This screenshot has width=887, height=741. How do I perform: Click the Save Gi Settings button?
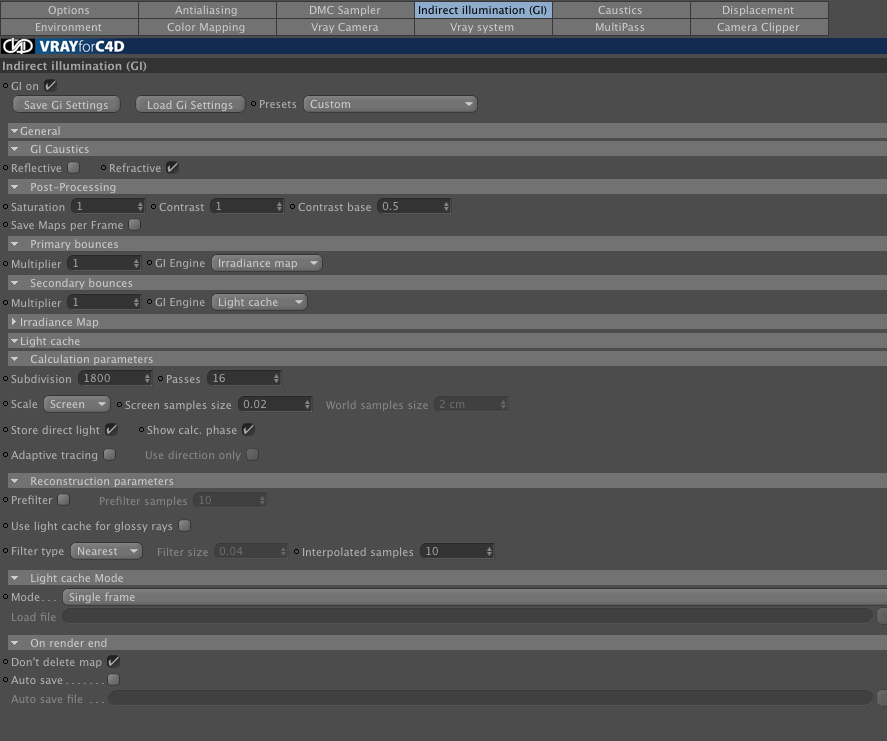click(66, 105)
